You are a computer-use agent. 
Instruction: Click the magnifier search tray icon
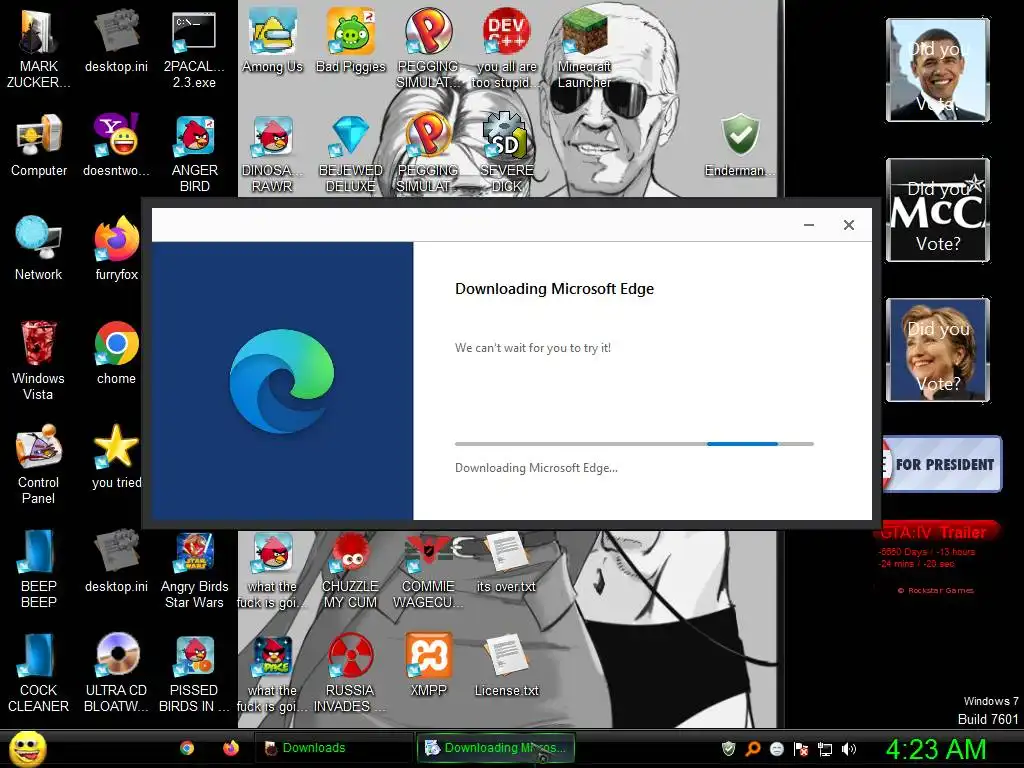753,749
